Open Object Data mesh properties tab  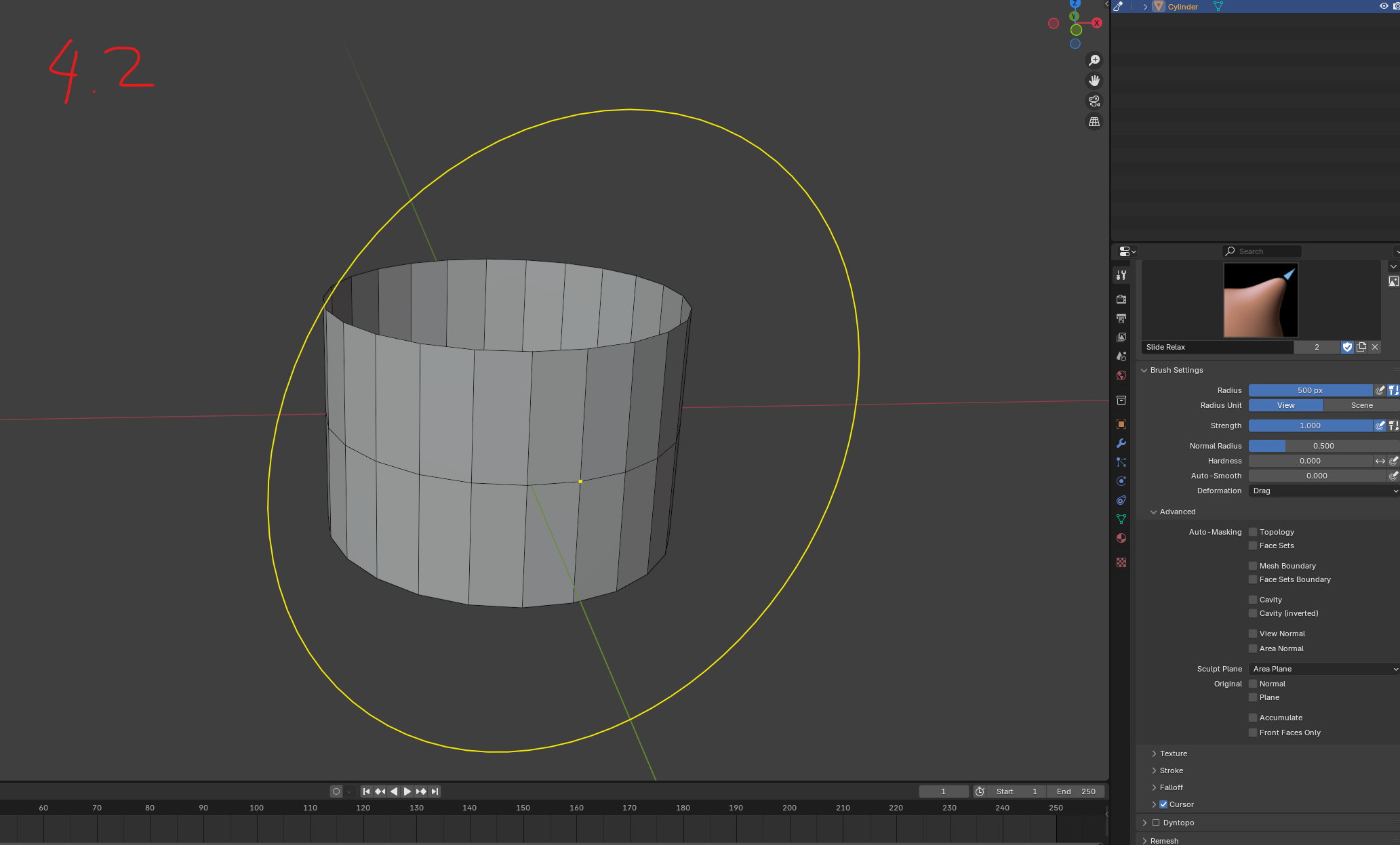pos(1121,519)
